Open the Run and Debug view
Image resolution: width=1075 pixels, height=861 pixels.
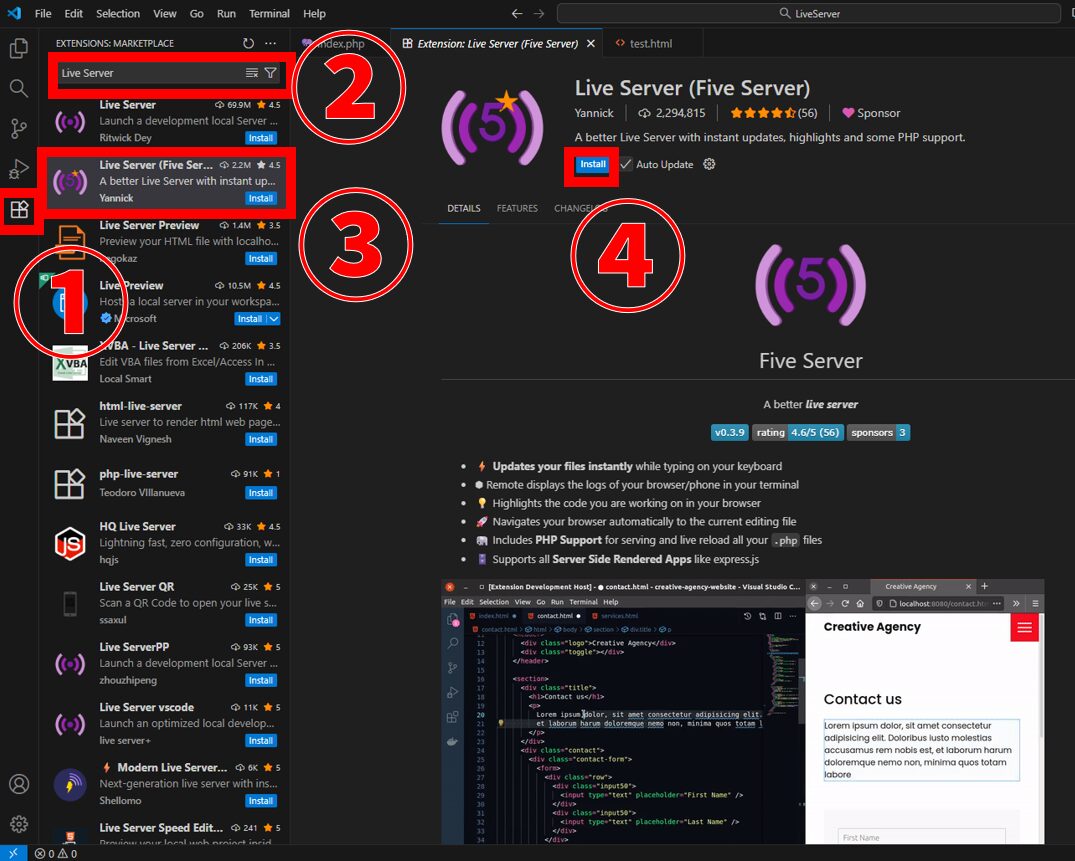pos(20,168)
